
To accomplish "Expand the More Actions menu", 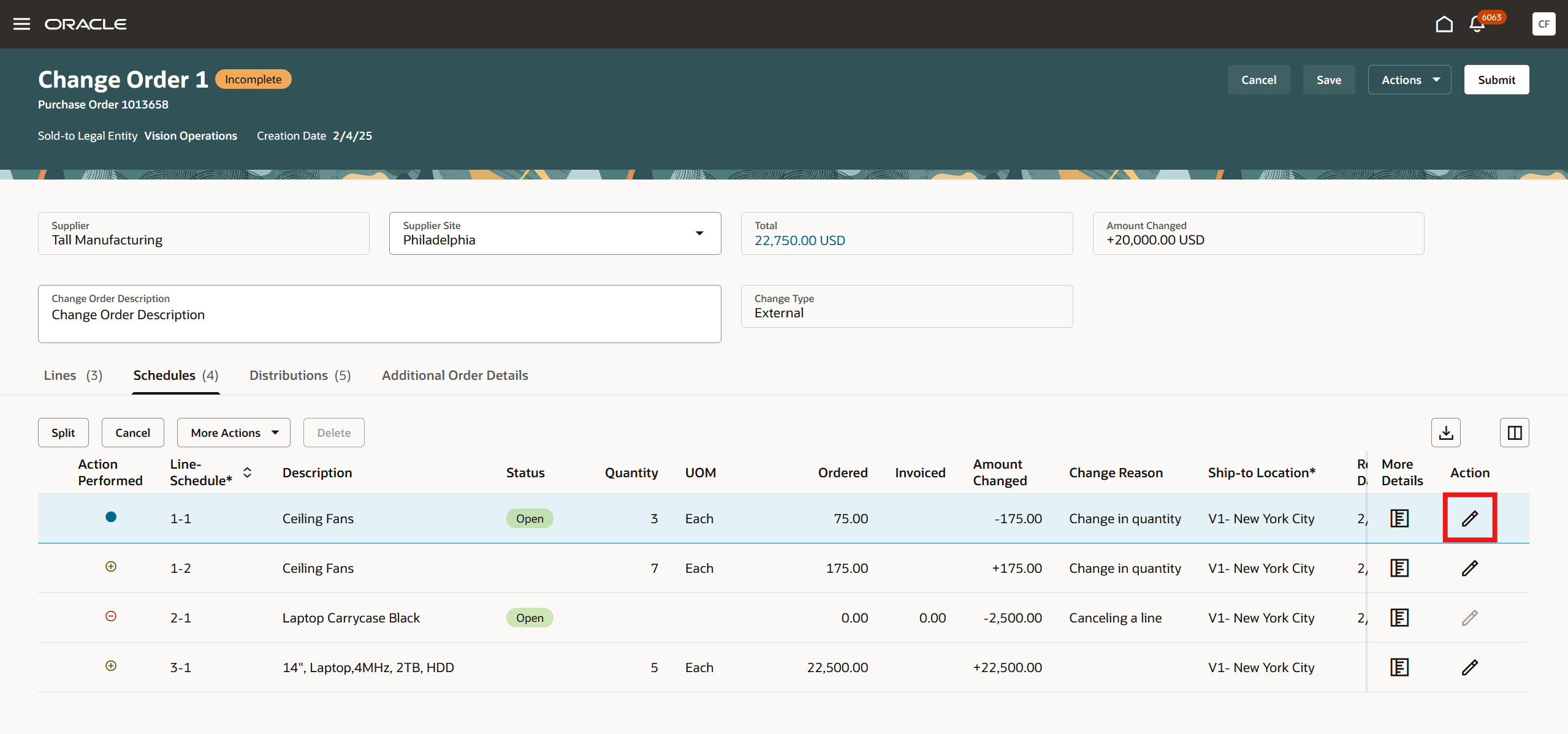I will [x=234, y=433].
